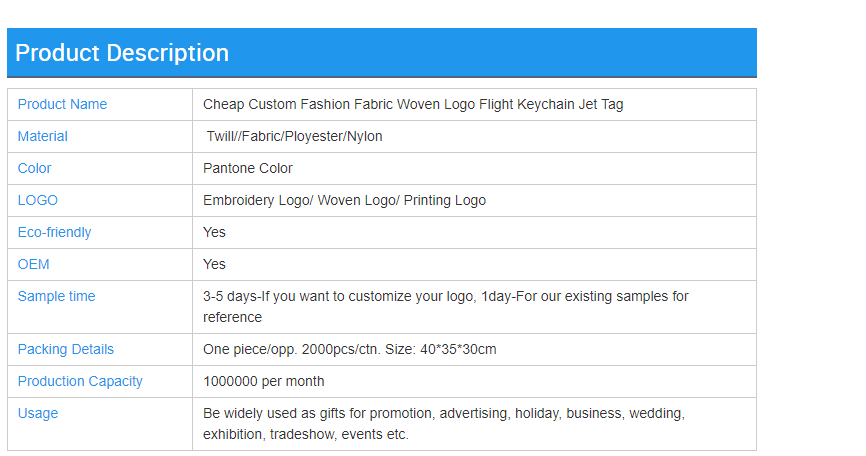Select the Sample time label
866x456 pixels.
pyautogui.click(x=56, y=296)
